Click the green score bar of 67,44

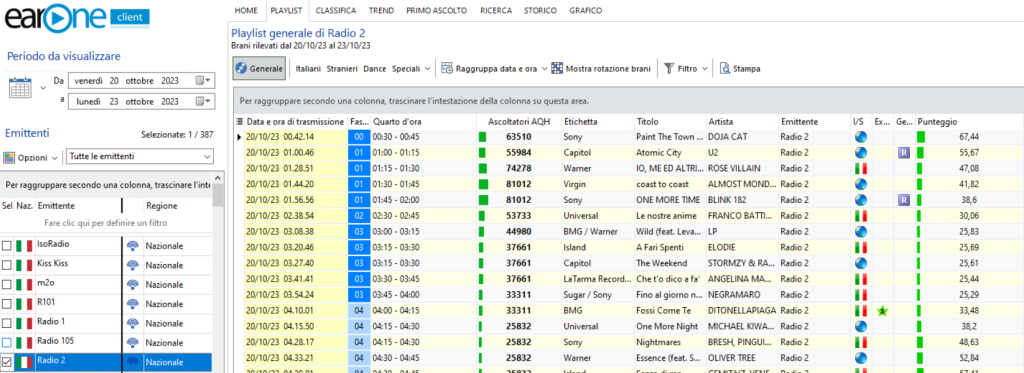click(921, 137)
